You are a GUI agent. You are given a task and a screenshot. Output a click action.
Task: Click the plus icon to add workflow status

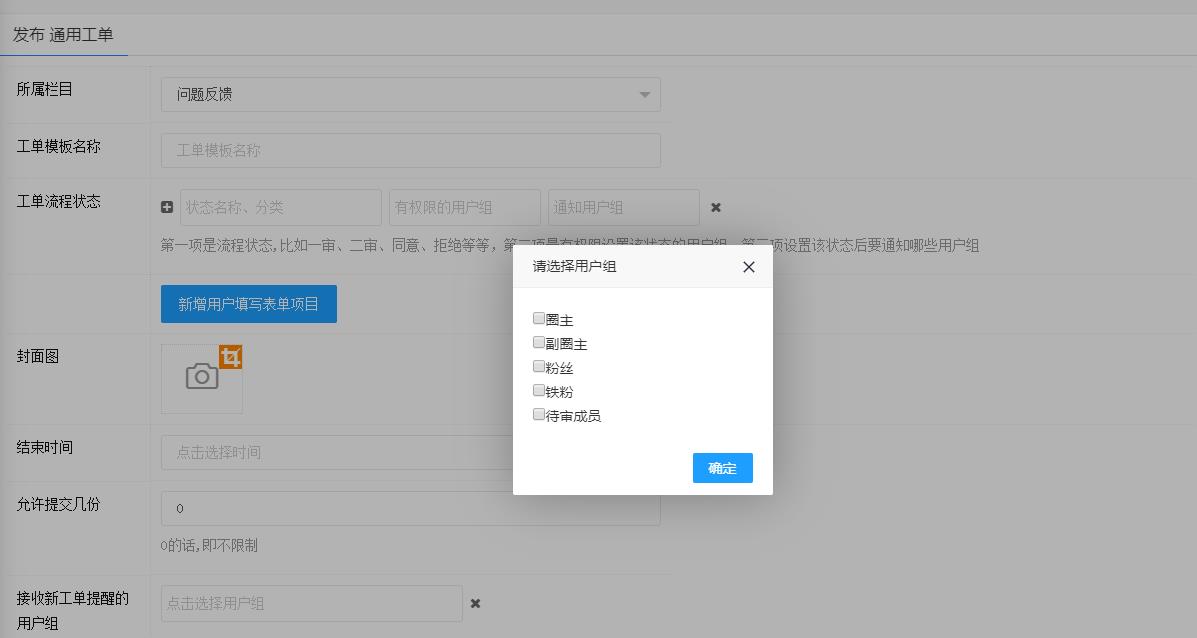pos(167,208)
